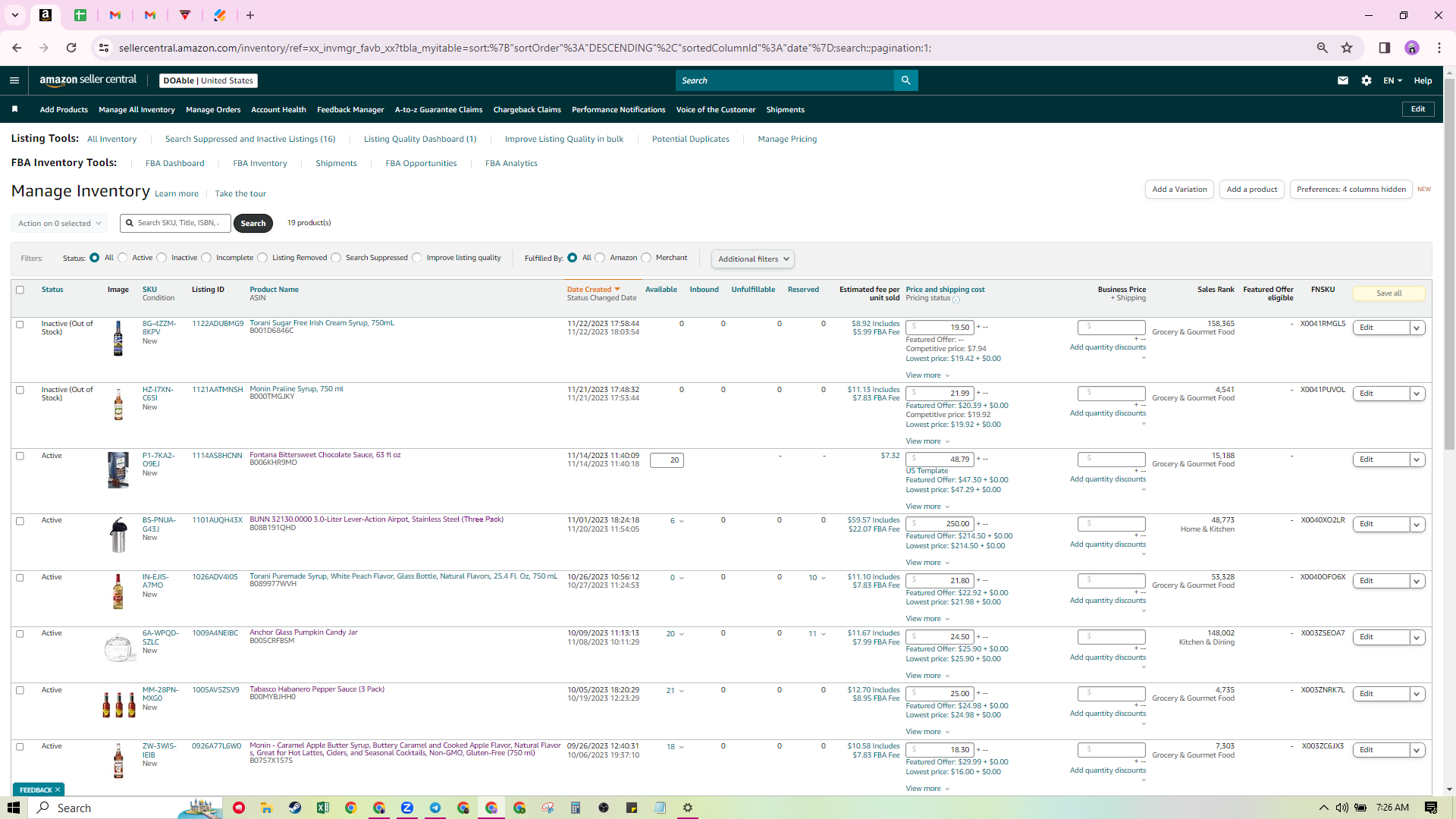Click the Amazon Seller Central logo
1456x819 pixels.
(88, 80)
